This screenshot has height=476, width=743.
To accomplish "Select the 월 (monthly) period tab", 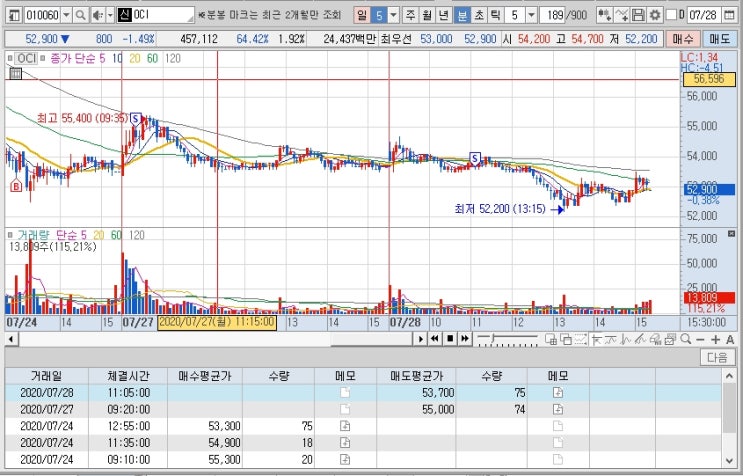I will click(427, 15).
